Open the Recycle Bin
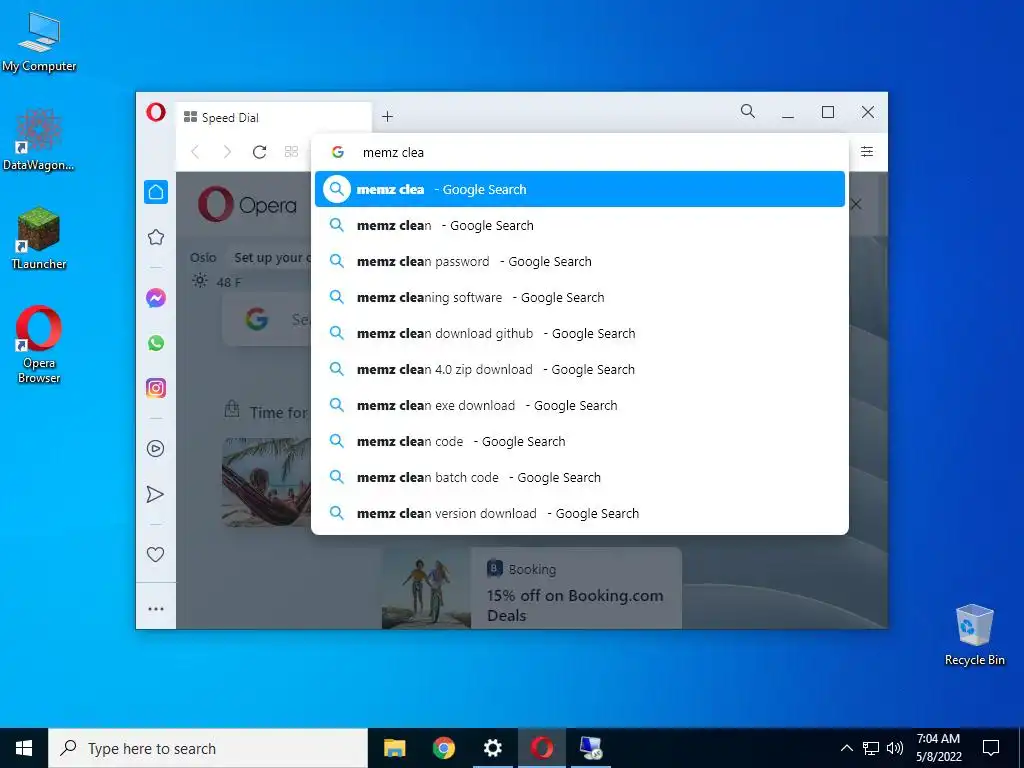Image resolution: width=1024 pixels, height=768 pixels. click(974, 635)
